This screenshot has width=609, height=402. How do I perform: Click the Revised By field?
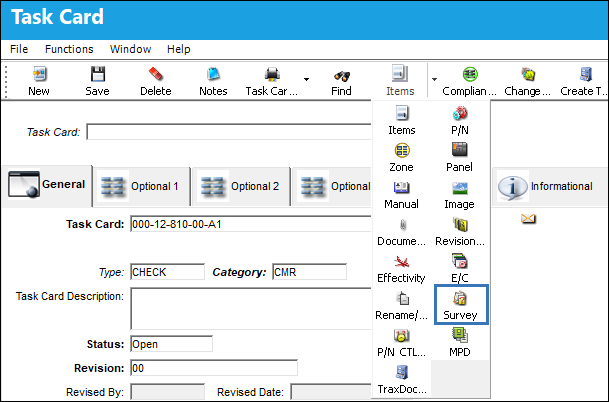point(167,392)
